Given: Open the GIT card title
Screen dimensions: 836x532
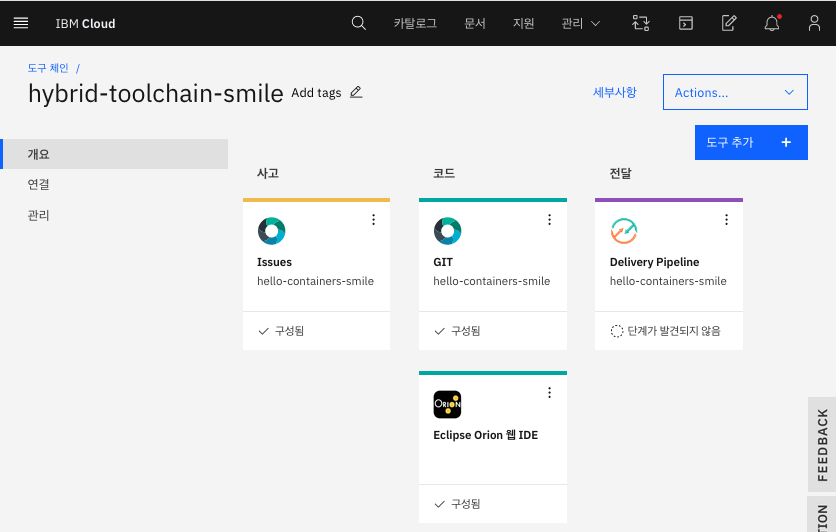Looking at the screenshot, I should tap(443, 262).
